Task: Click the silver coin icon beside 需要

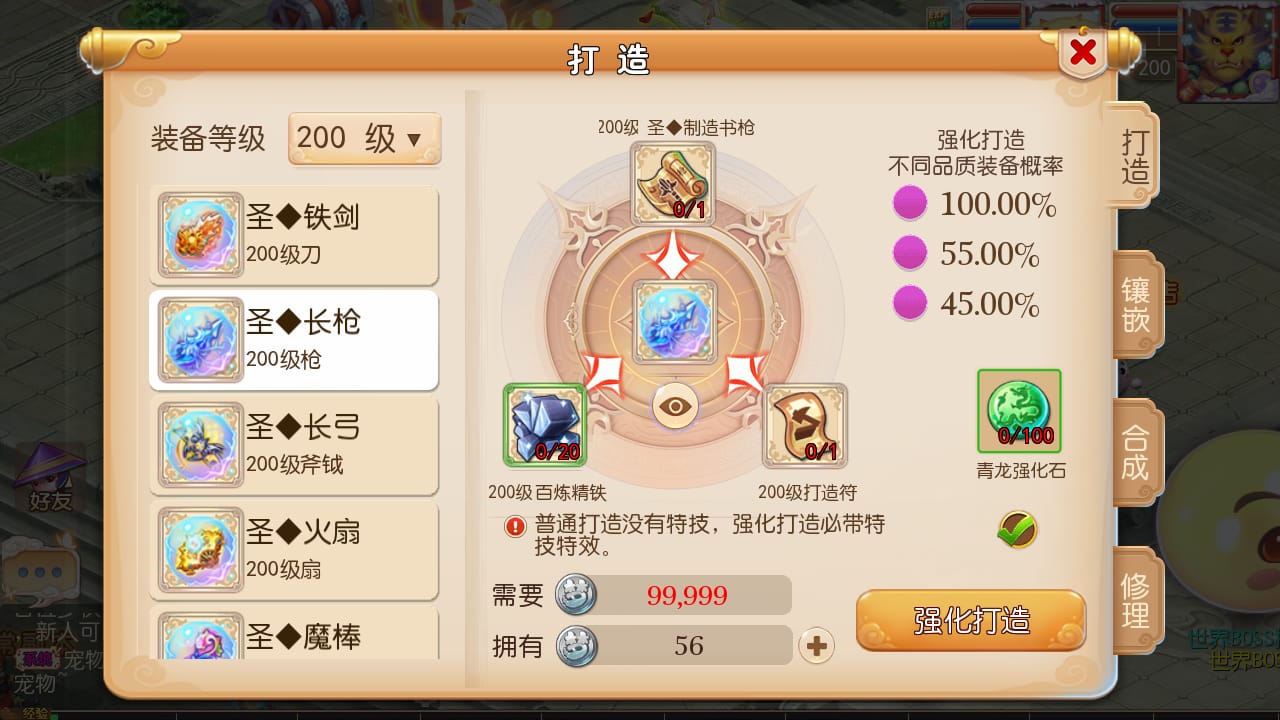Action: click(x=576, y=595)
